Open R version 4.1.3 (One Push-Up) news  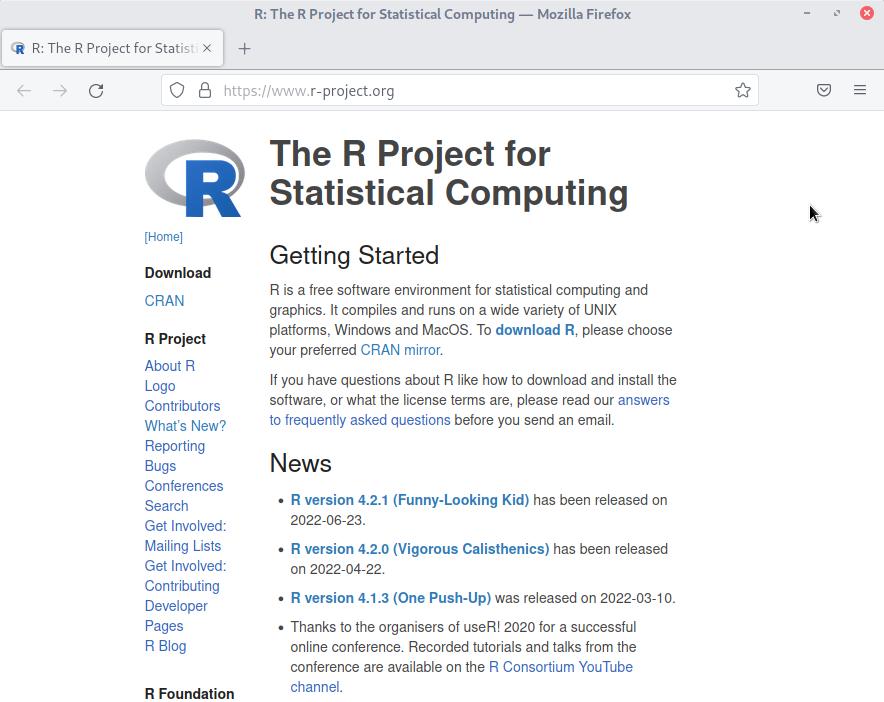[390, 598]
